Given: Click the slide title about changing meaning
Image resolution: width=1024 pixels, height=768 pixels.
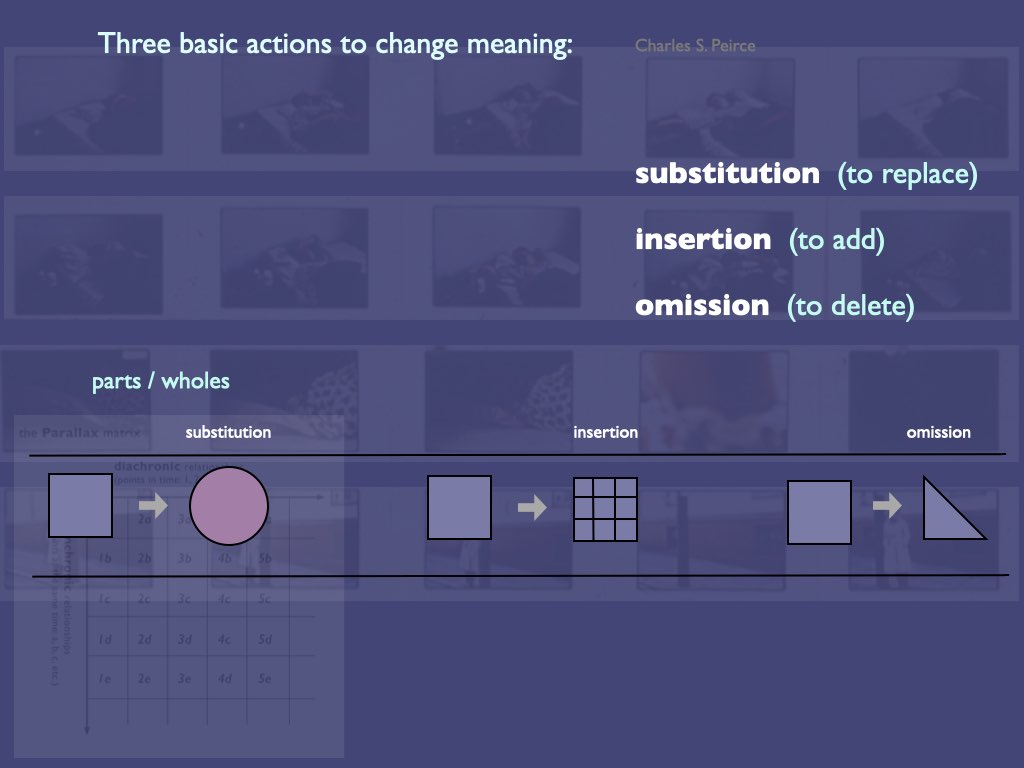Looking at the screenshot, I should click(x=335, y=44).
